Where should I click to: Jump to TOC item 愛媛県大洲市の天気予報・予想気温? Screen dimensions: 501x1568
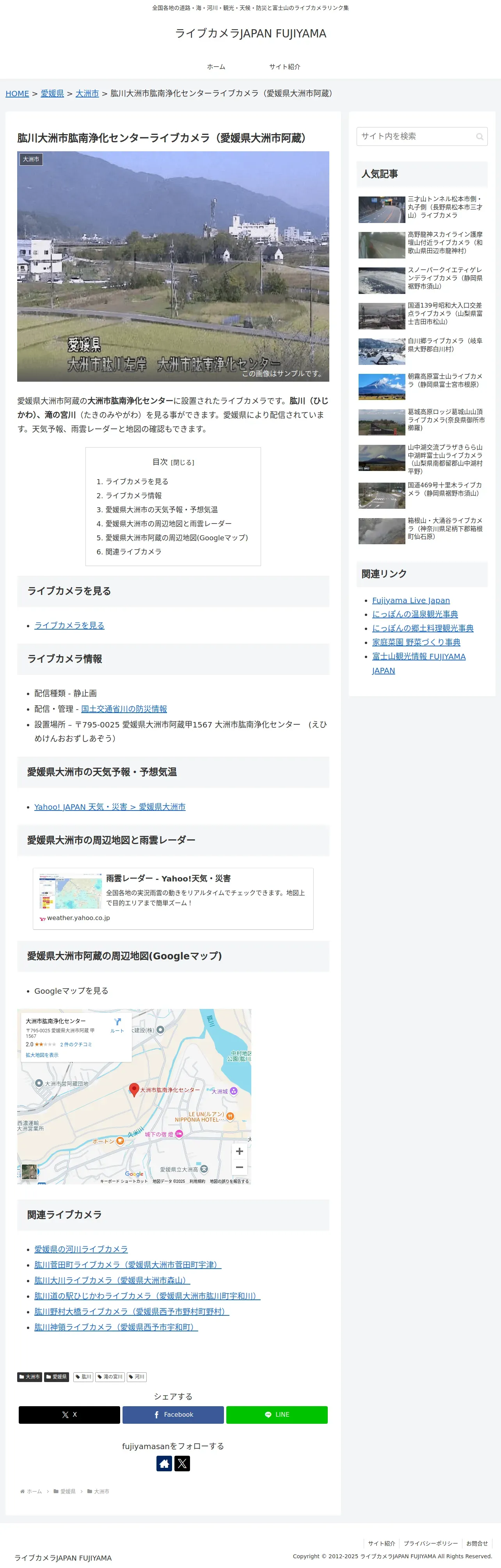[162, 510]
